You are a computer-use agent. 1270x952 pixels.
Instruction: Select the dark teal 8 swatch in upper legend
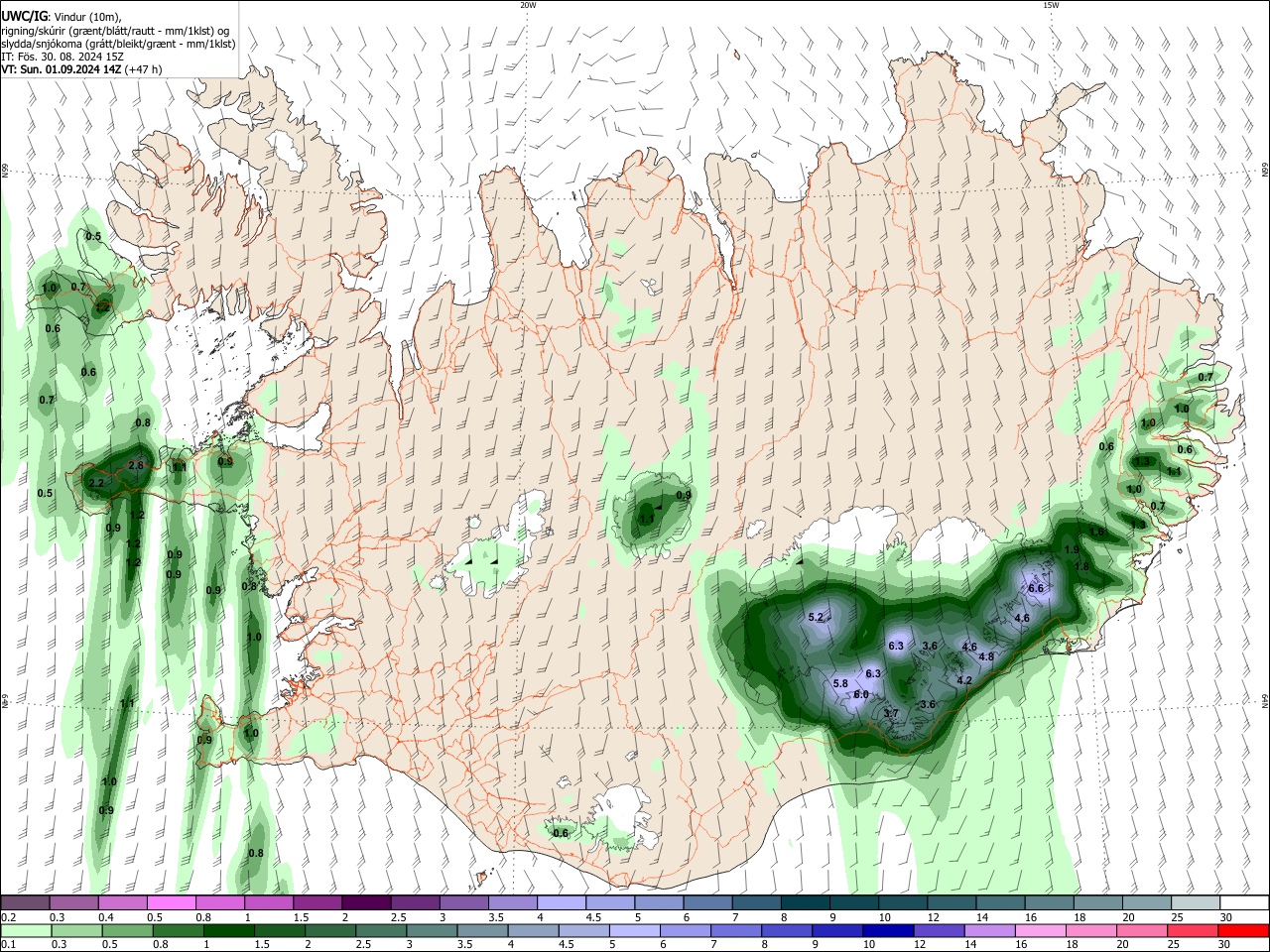click(x=806, y=903)
